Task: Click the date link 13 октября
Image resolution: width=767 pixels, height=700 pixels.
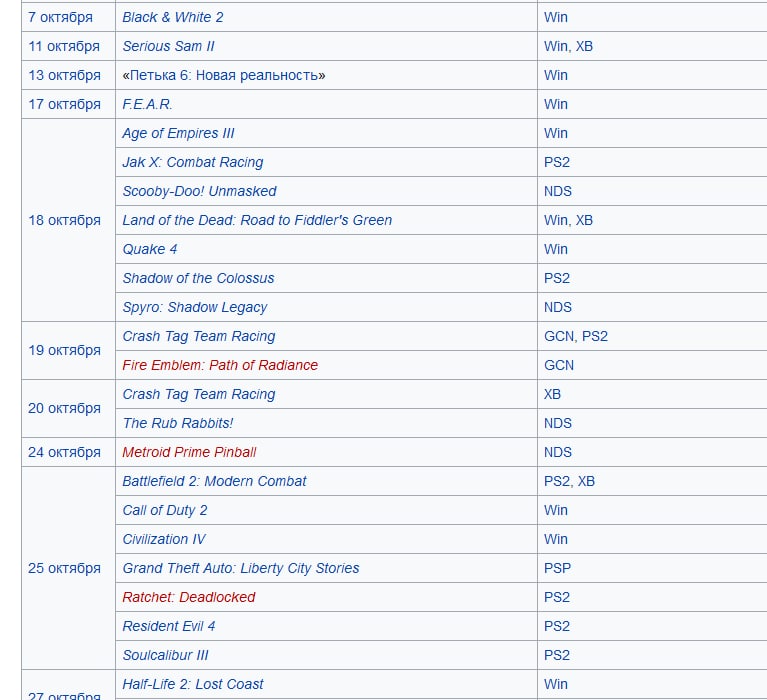Action: pyautogui.click(x=64, y=75)
